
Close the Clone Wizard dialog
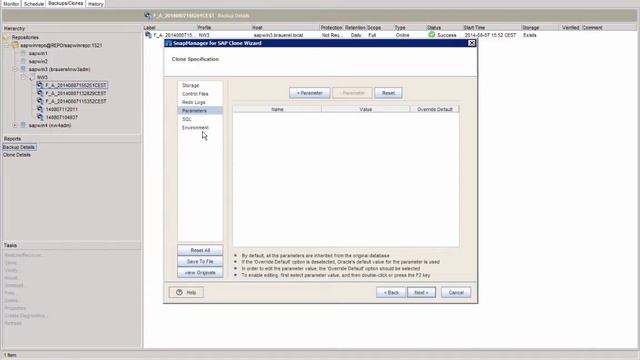[x=471, y=43]
